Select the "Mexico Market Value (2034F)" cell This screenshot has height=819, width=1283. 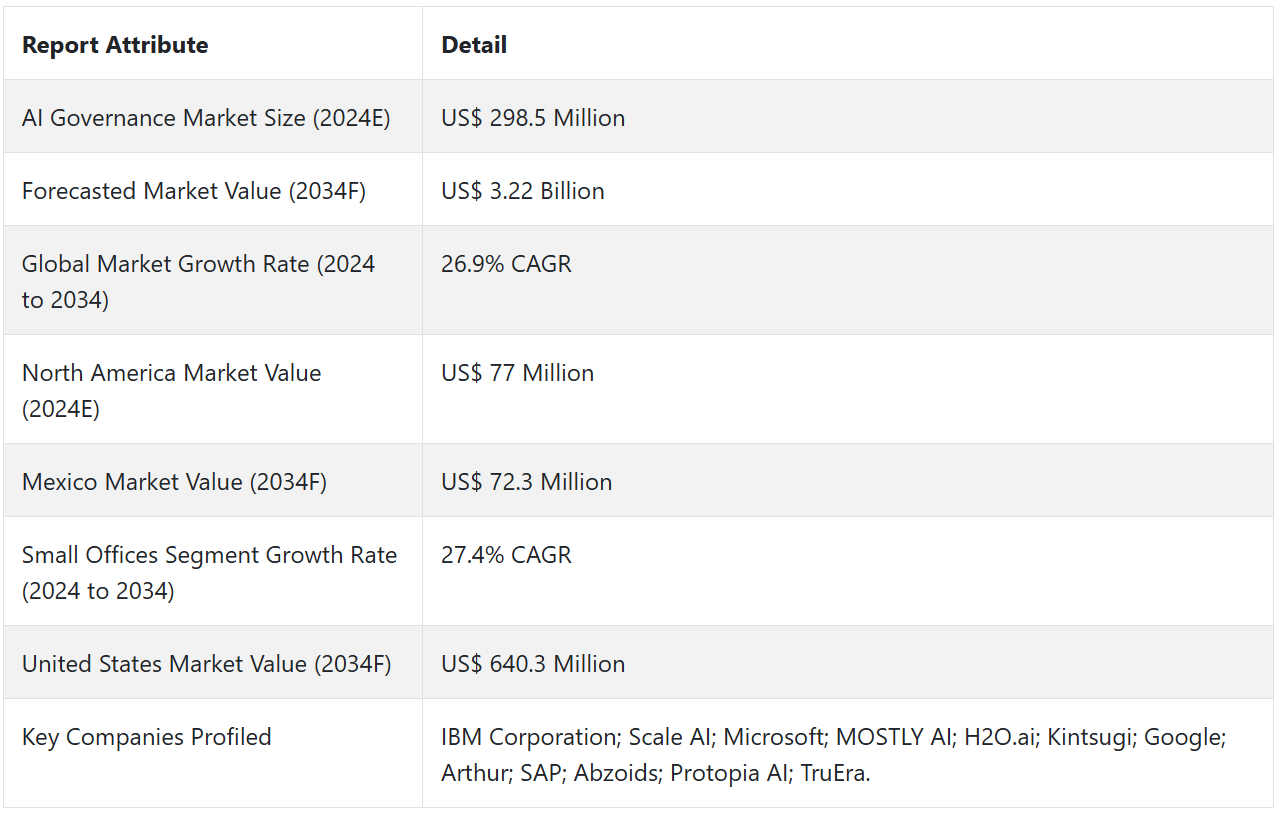(x=174, y=482)
